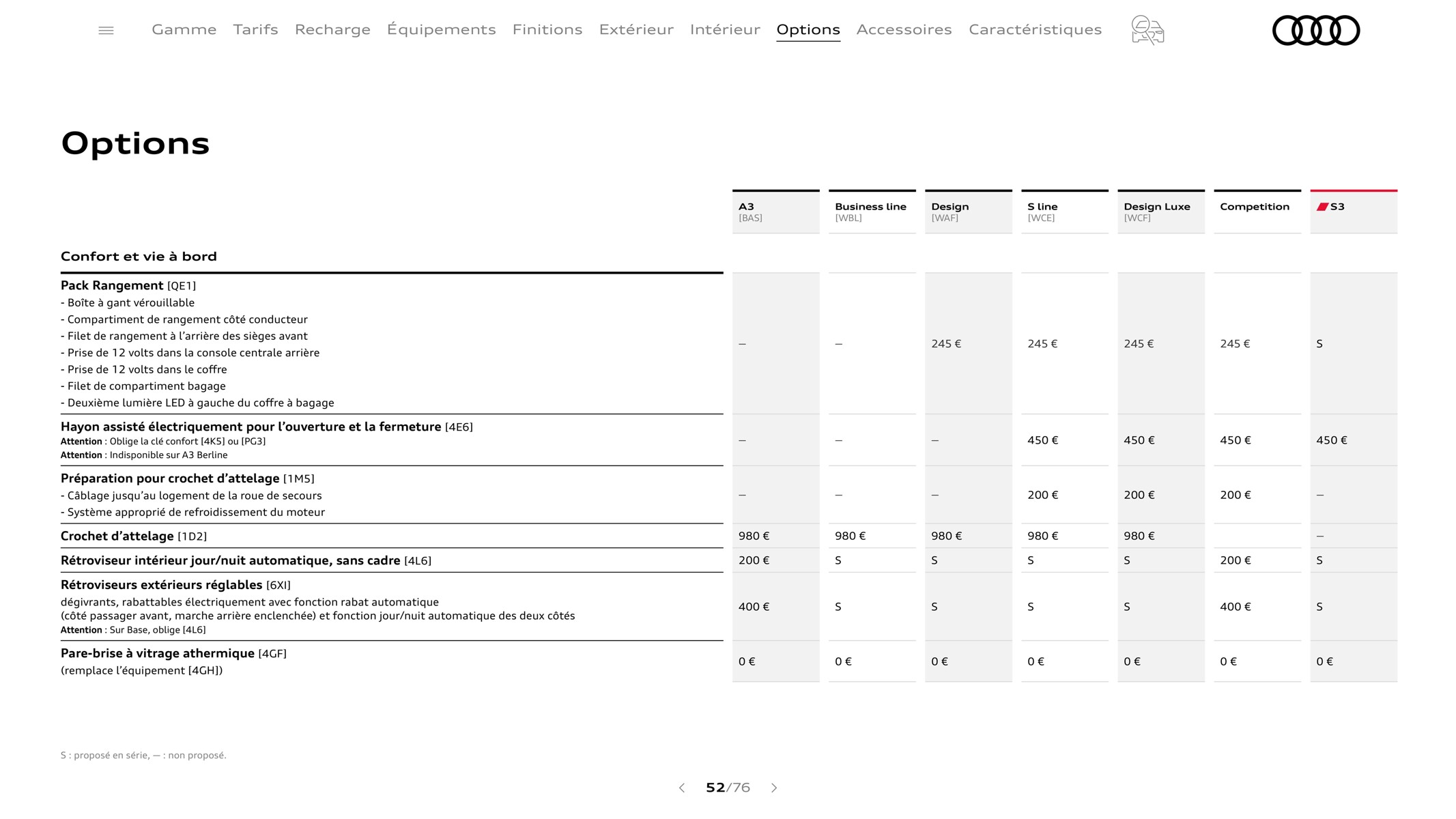Open the Tarifs tab

click(255, 29)
